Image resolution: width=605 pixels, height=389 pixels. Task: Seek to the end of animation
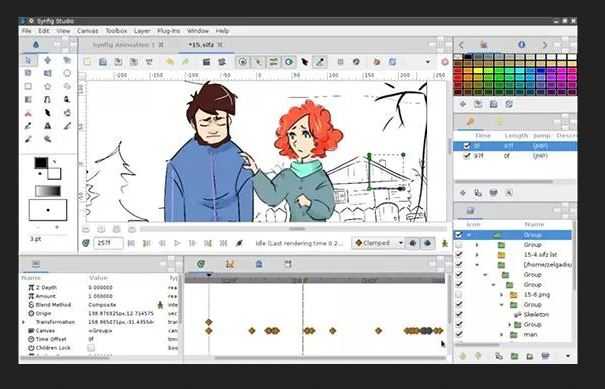pos(223,243)
